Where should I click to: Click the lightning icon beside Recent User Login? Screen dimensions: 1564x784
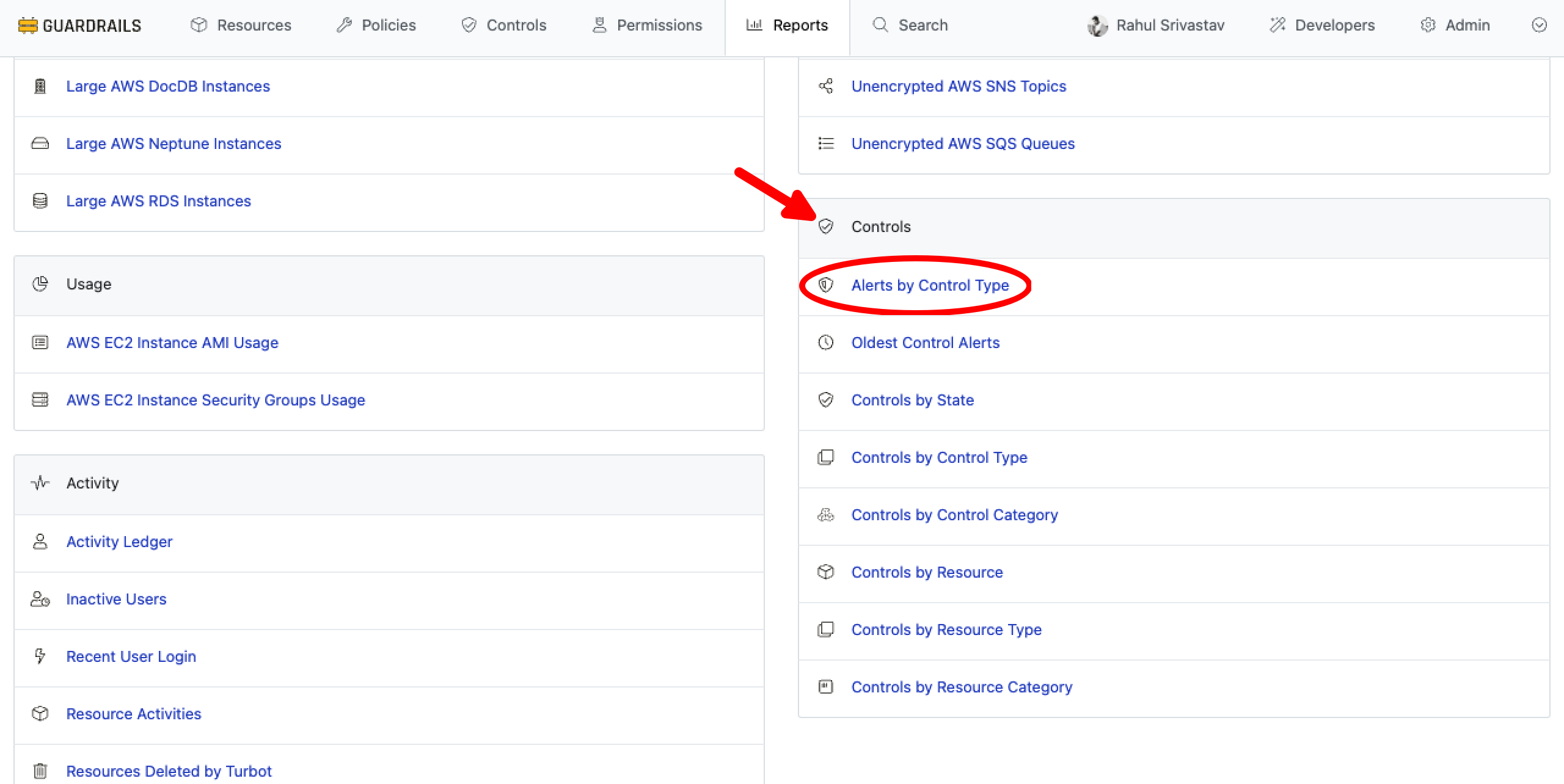[x=40, y=656]
